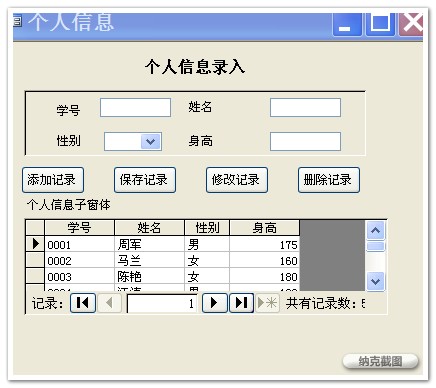Select row selector for record 0002
436x388 pixels.
(35, 260)
